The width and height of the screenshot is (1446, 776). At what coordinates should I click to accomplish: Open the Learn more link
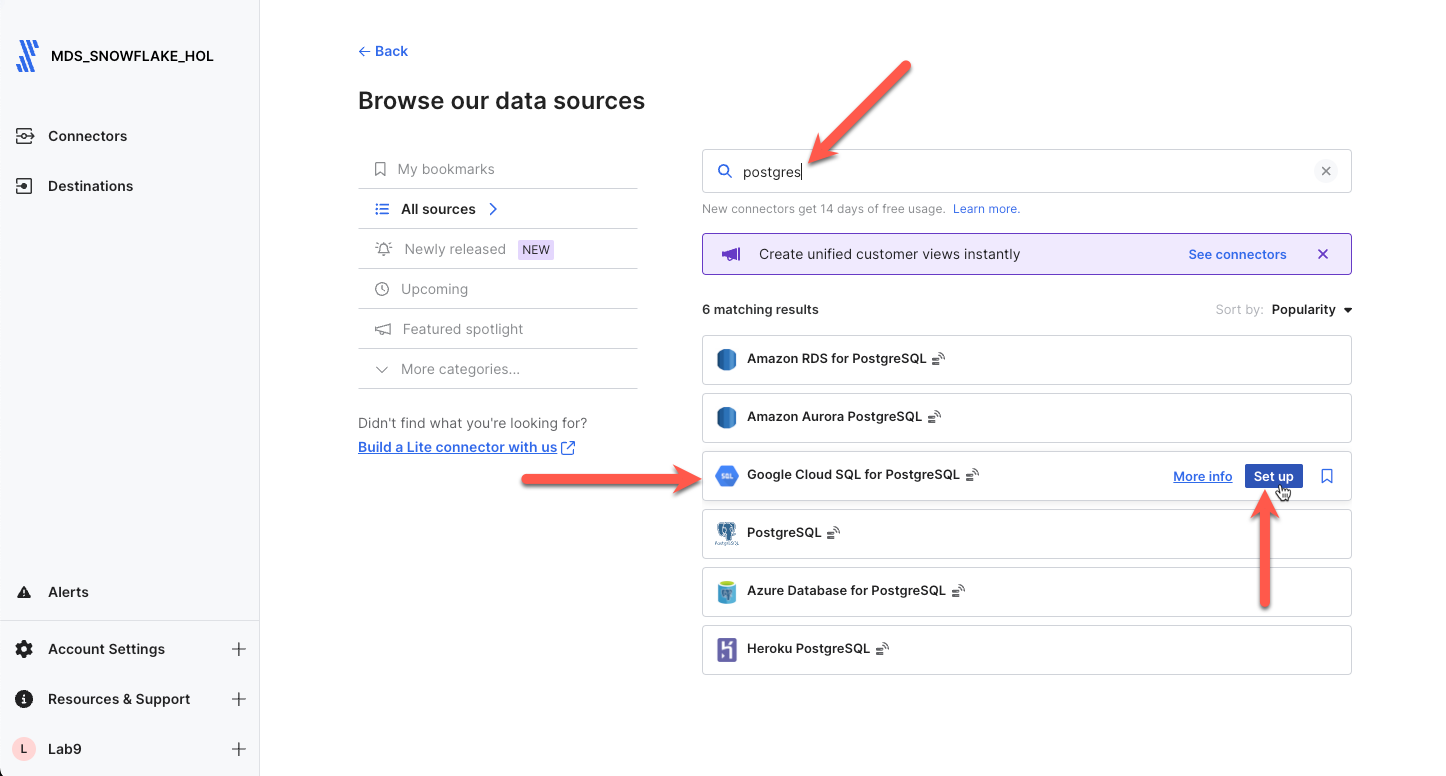[986, 209]
